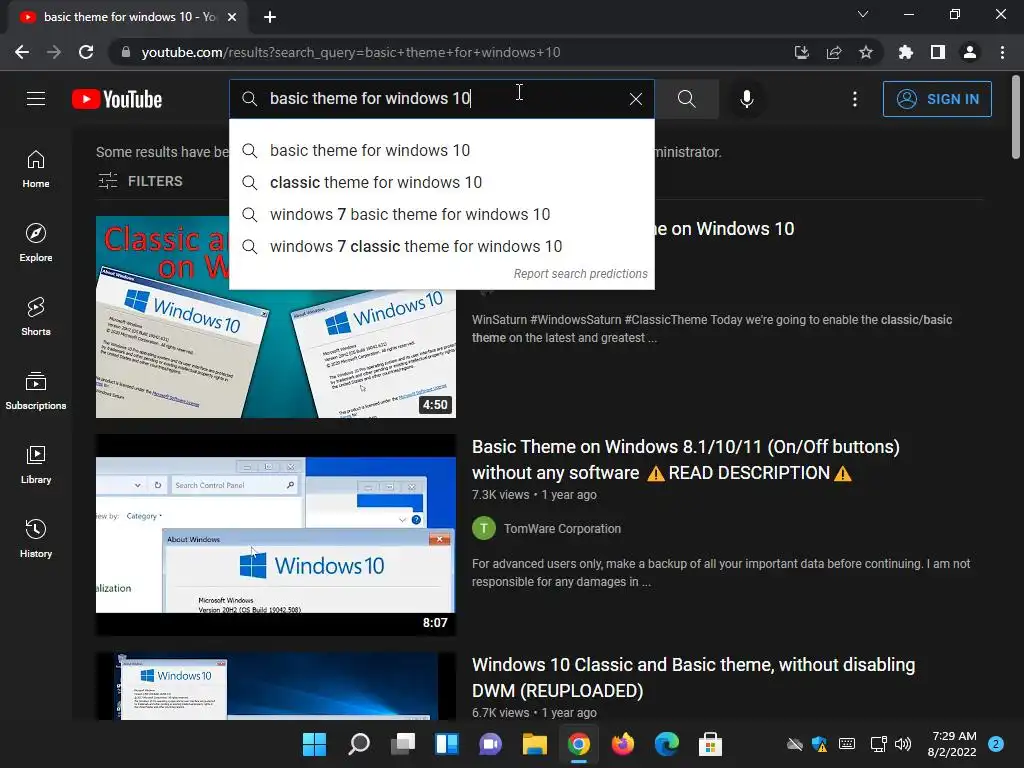Select suggestion 'basic theme for windows 10'
The height and width of the screenshot is (768, 1024).
[x=441, y=150]
